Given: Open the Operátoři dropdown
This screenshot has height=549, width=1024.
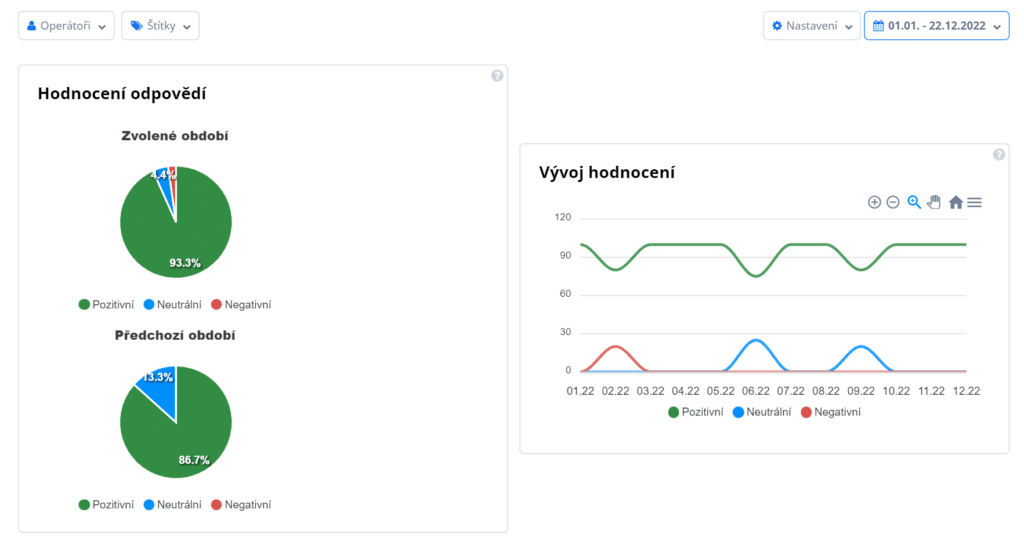Looking at the screenshot, I should (66, 26).
